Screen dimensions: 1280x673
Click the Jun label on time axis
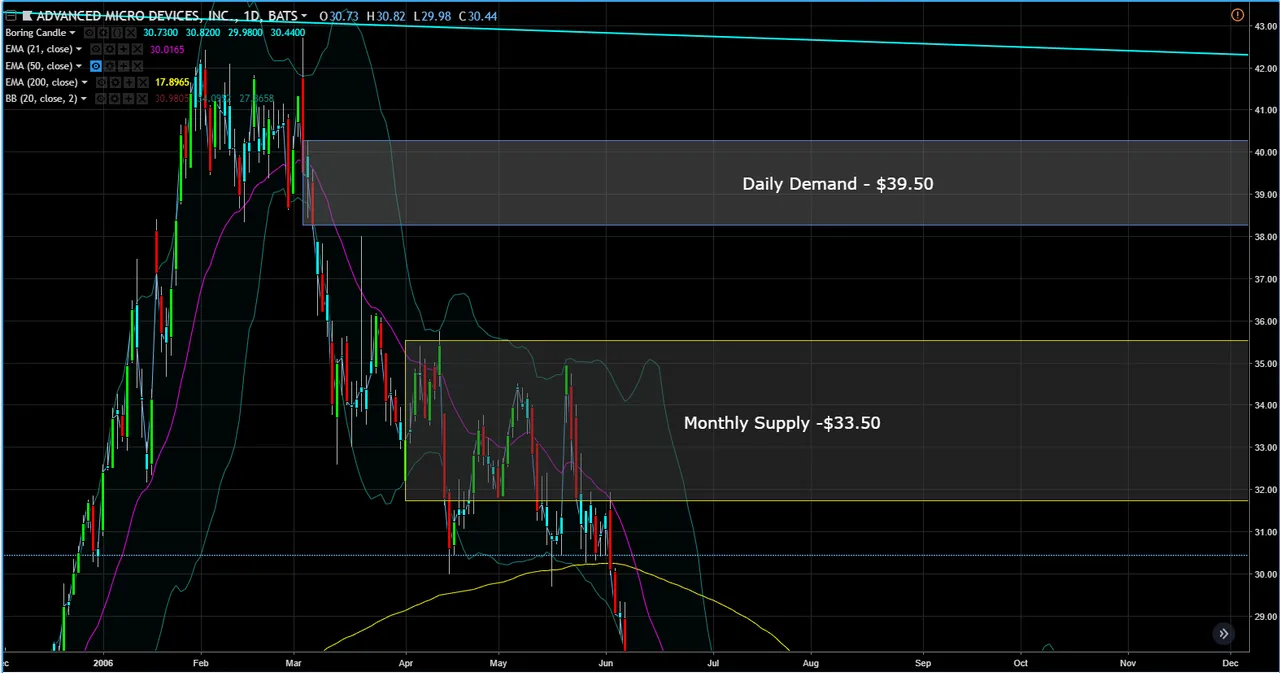(605, 662)
